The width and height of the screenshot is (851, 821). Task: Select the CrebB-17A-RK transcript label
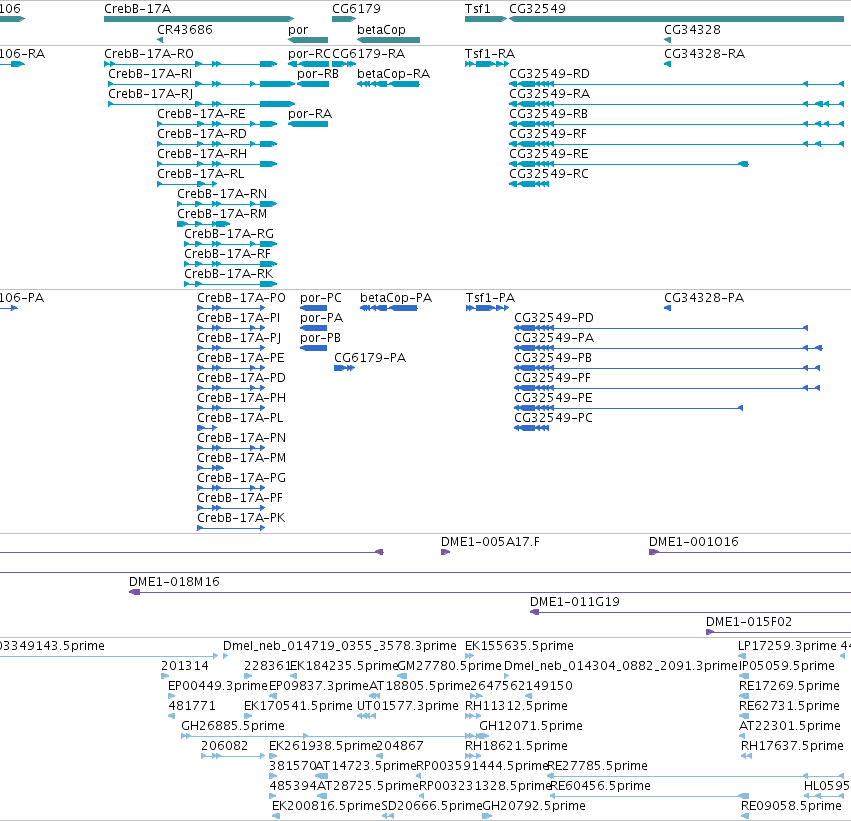click(228, 274)
